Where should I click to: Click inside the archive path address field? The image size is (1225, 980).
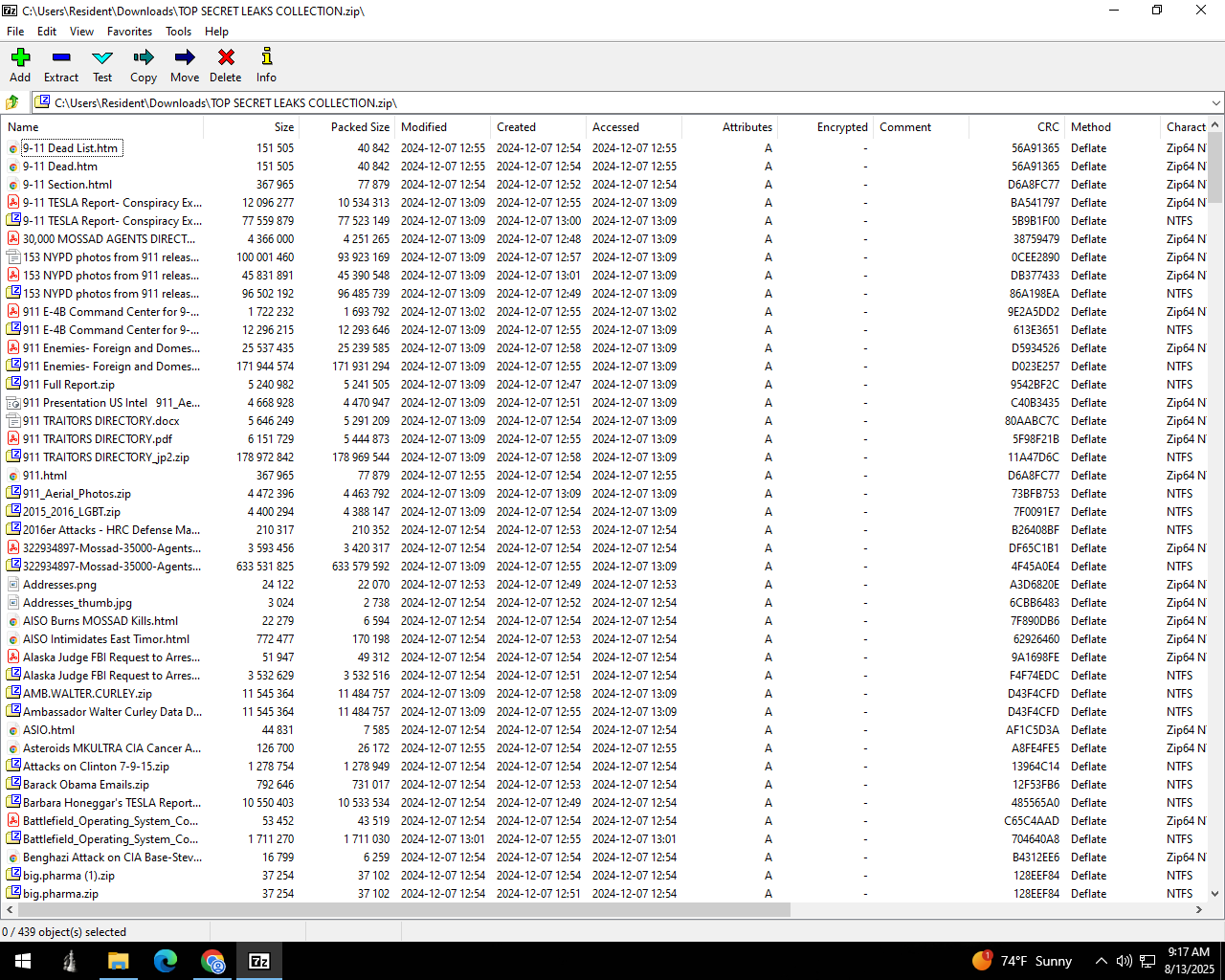(x=628, y=102)
